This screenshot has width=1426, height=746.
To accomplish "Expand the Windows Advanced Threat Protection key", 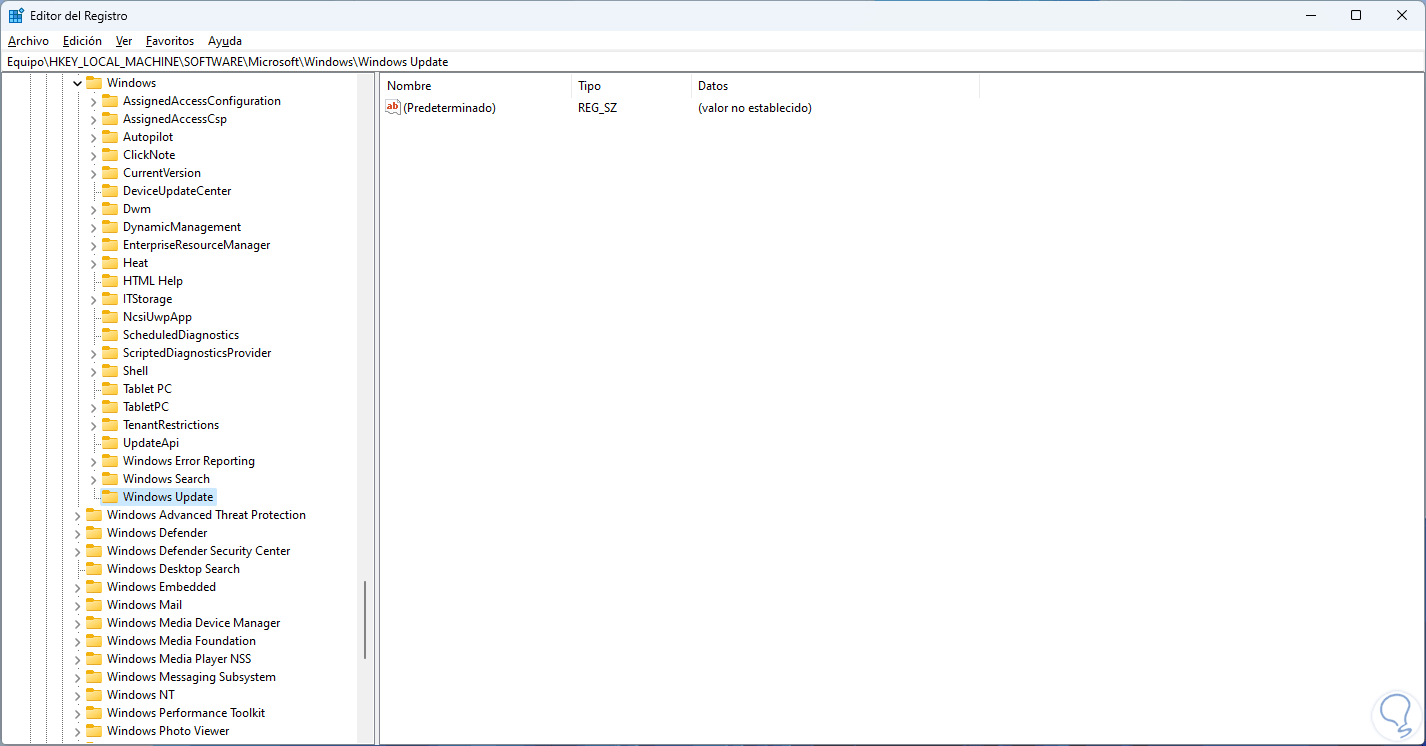I will pos(78,515).
